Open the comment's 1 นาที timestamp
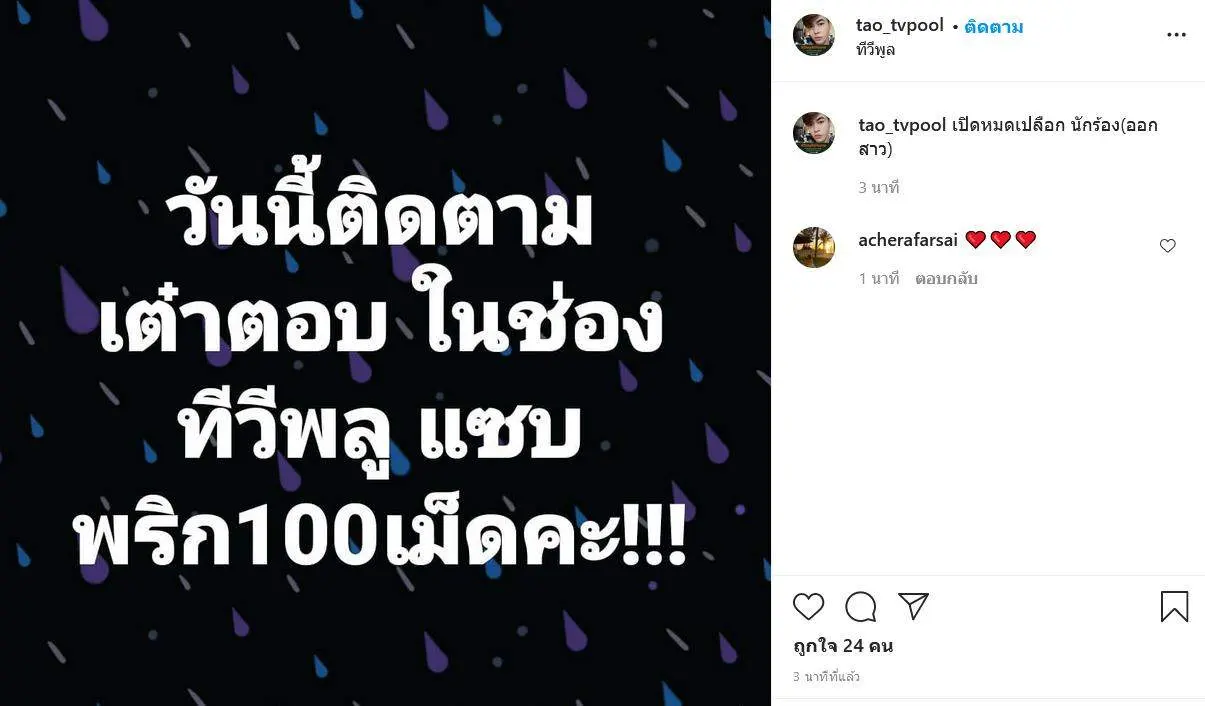 (x=878, y=279)
